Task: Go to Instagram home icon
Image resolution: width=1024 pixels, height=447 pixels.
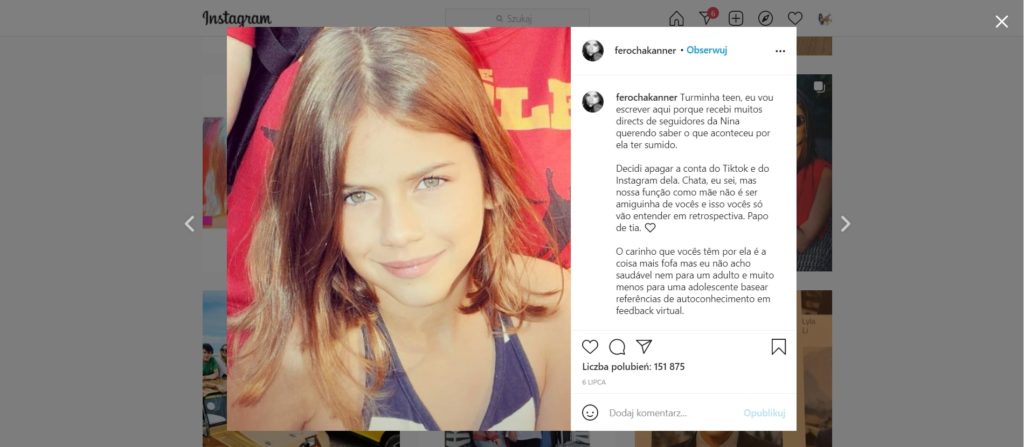Action: (677, 18)
